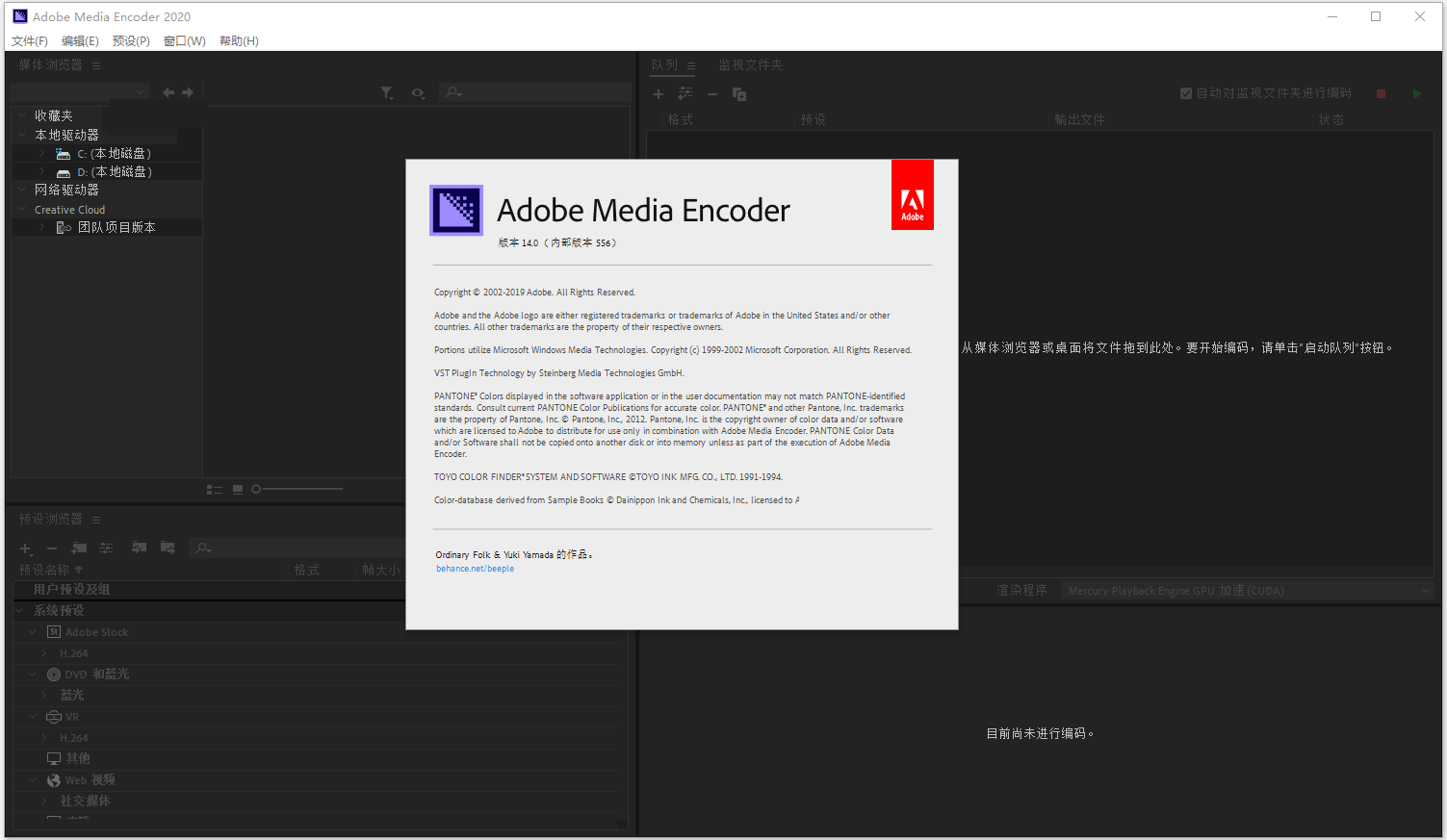Screen dimensions: 1447x840
Task: Collapse the DVD 和蓝光 preset group
Action: tap(31, 674)
